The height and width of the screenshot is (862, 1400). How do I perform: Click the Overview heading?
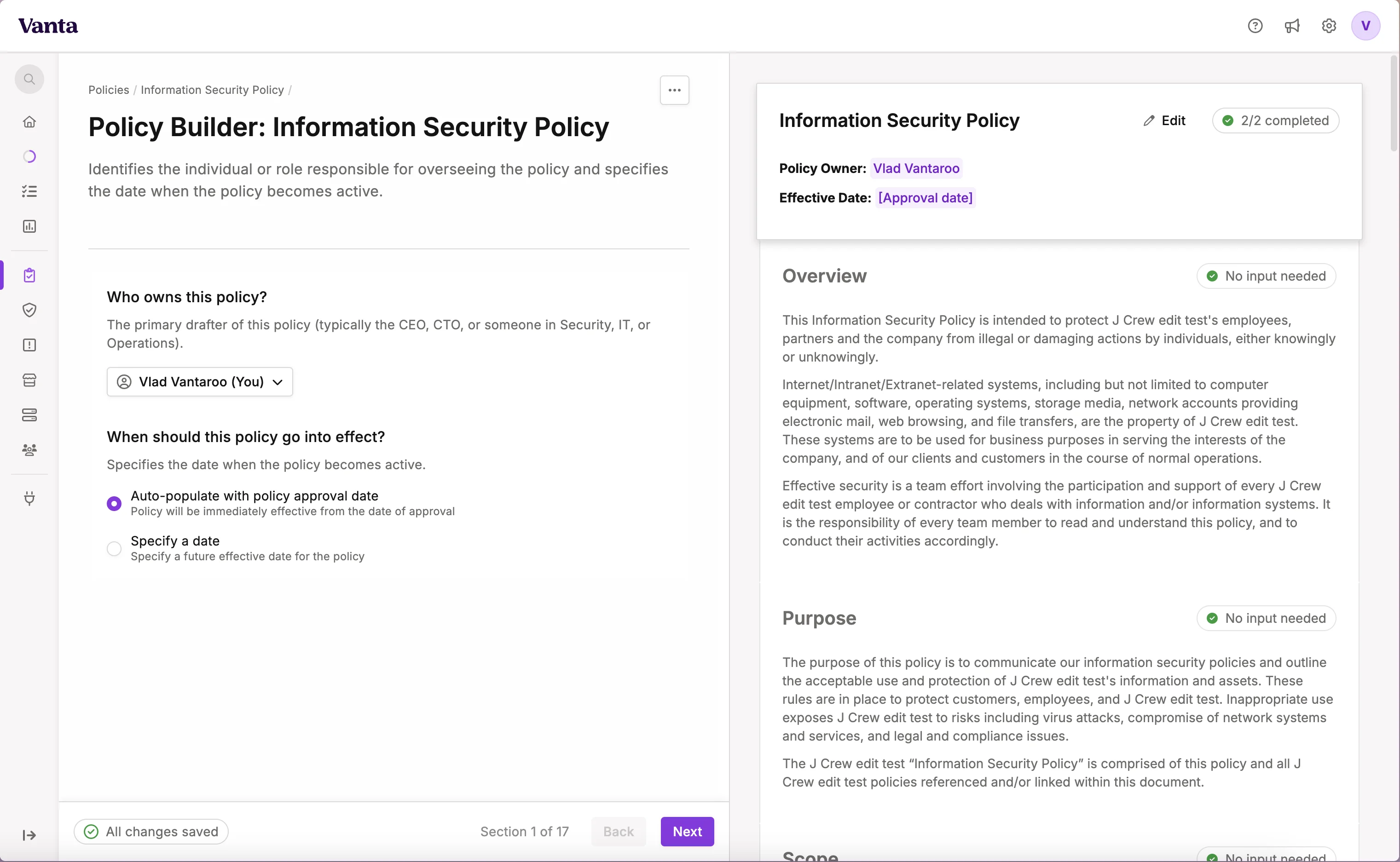(824, 276)
